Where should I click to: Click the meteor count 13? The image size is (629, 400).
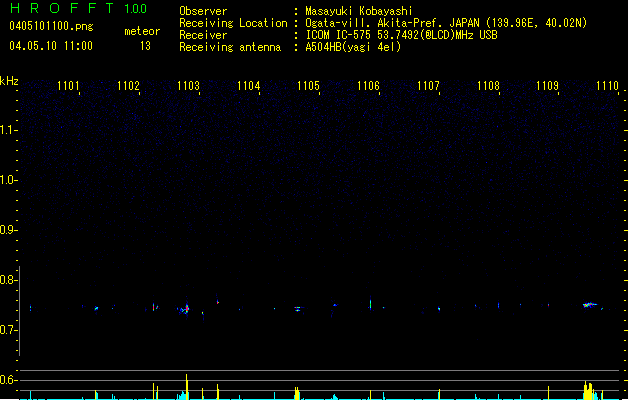[x=145, y=46]
